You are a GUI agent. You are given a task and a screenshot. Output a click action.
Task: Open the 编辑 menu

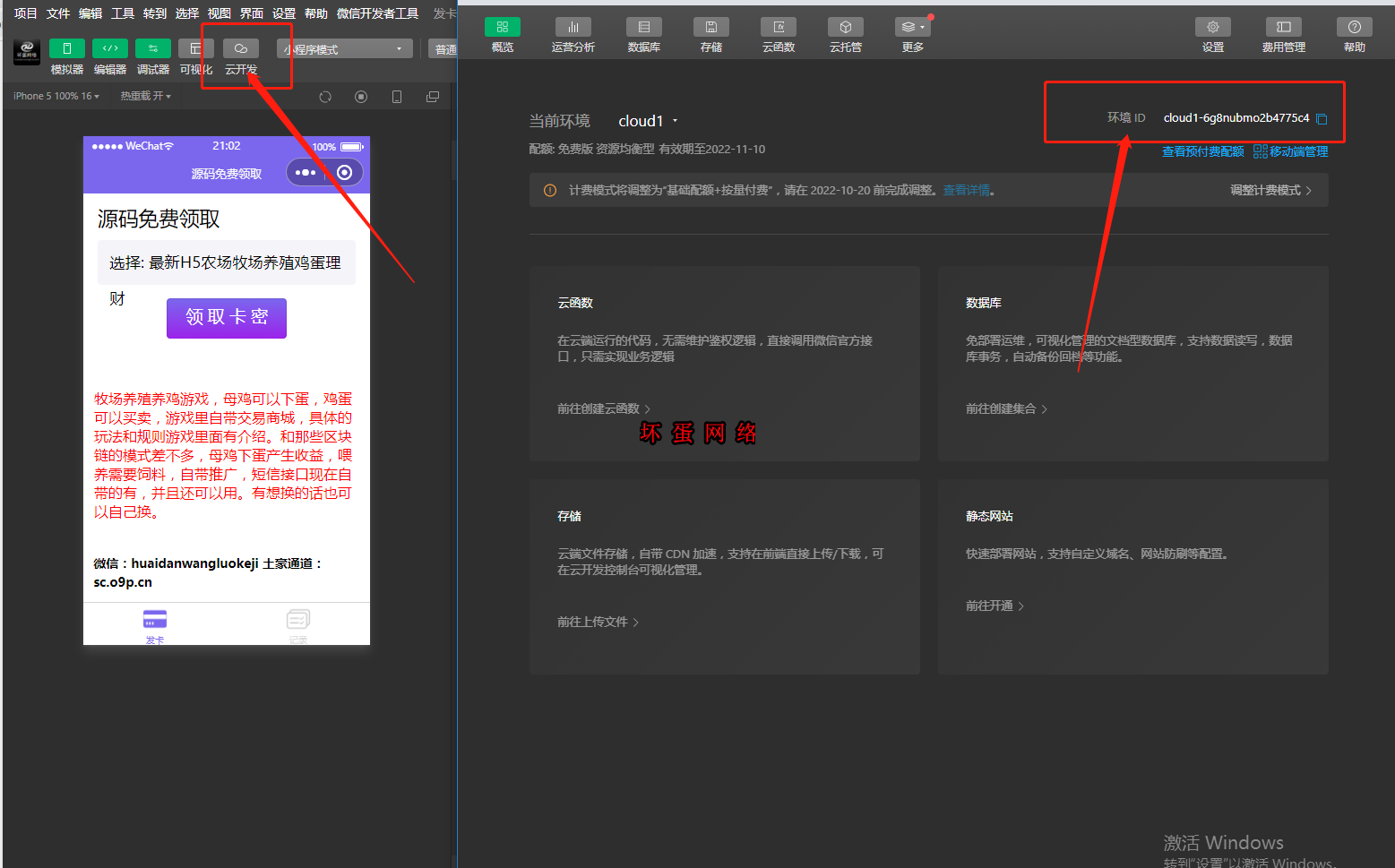click(x=90, y=13)
